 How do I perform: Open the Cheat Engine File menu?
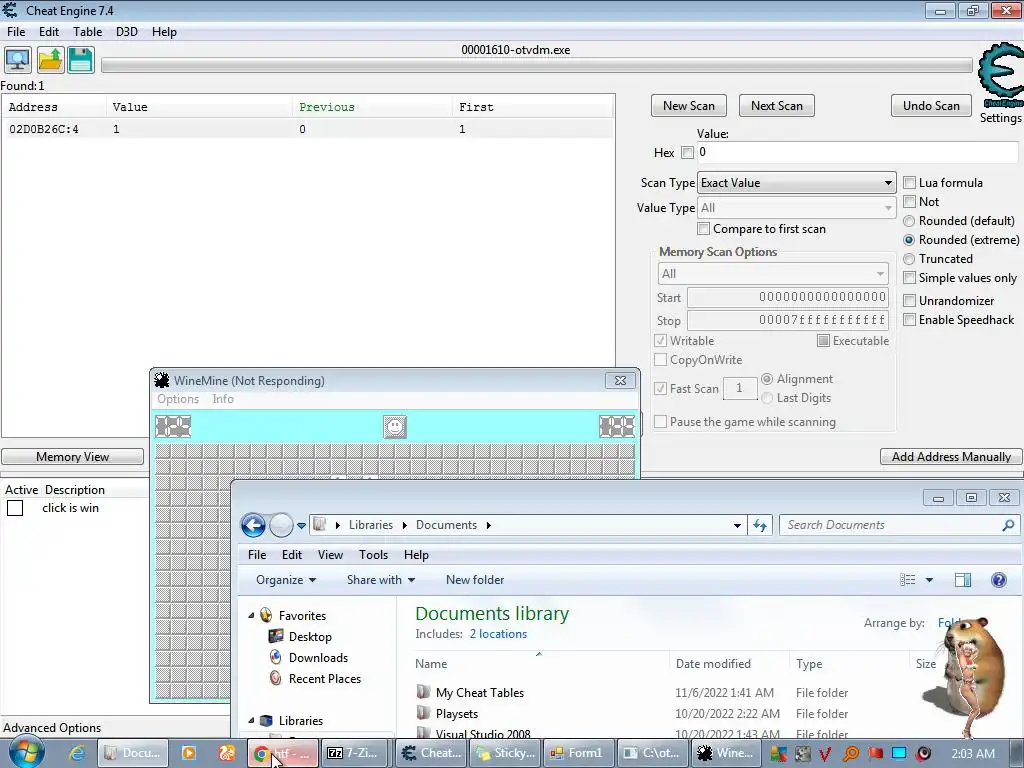16,32
